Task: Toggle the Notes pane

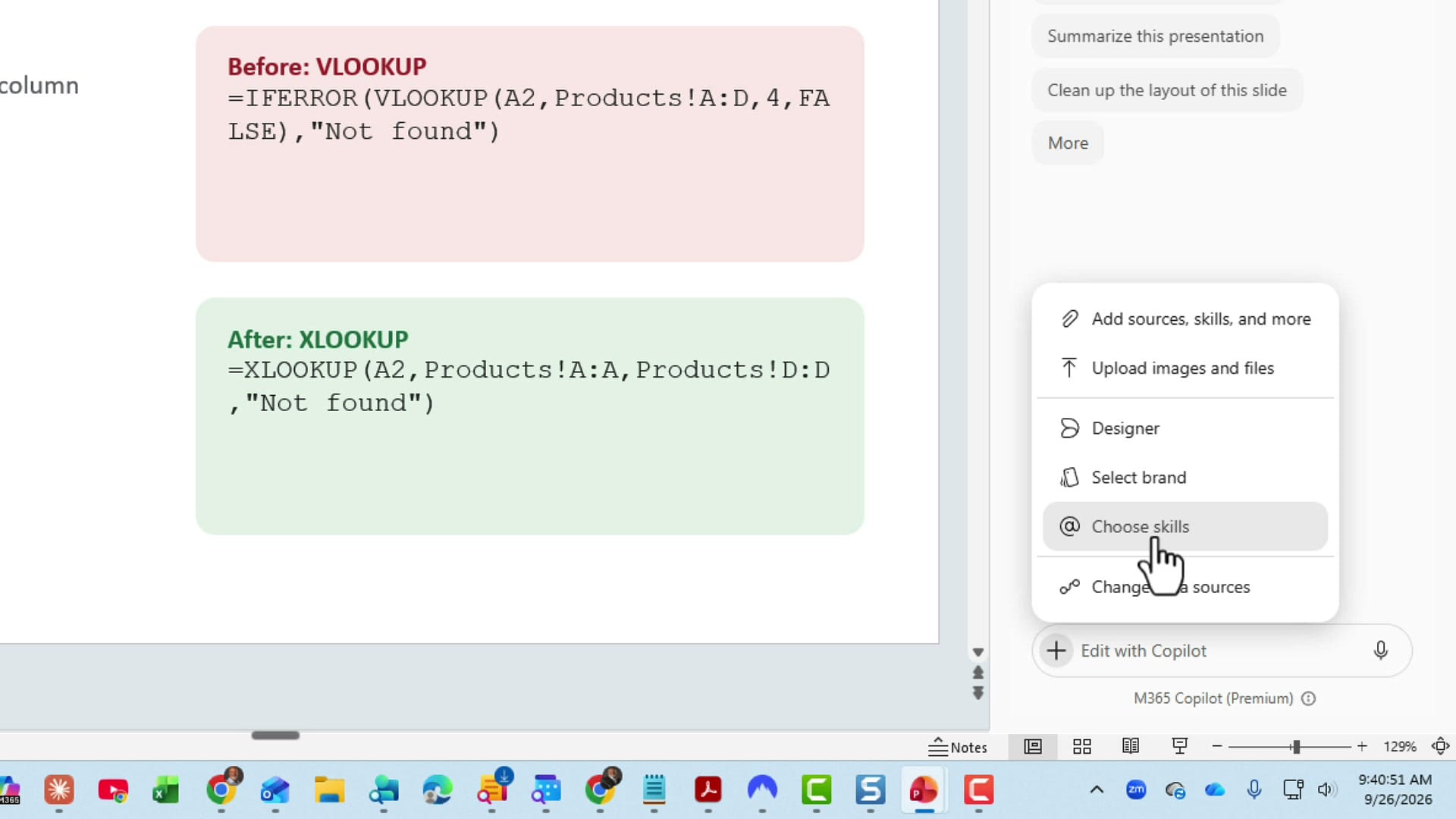Action: coord(958,747)
